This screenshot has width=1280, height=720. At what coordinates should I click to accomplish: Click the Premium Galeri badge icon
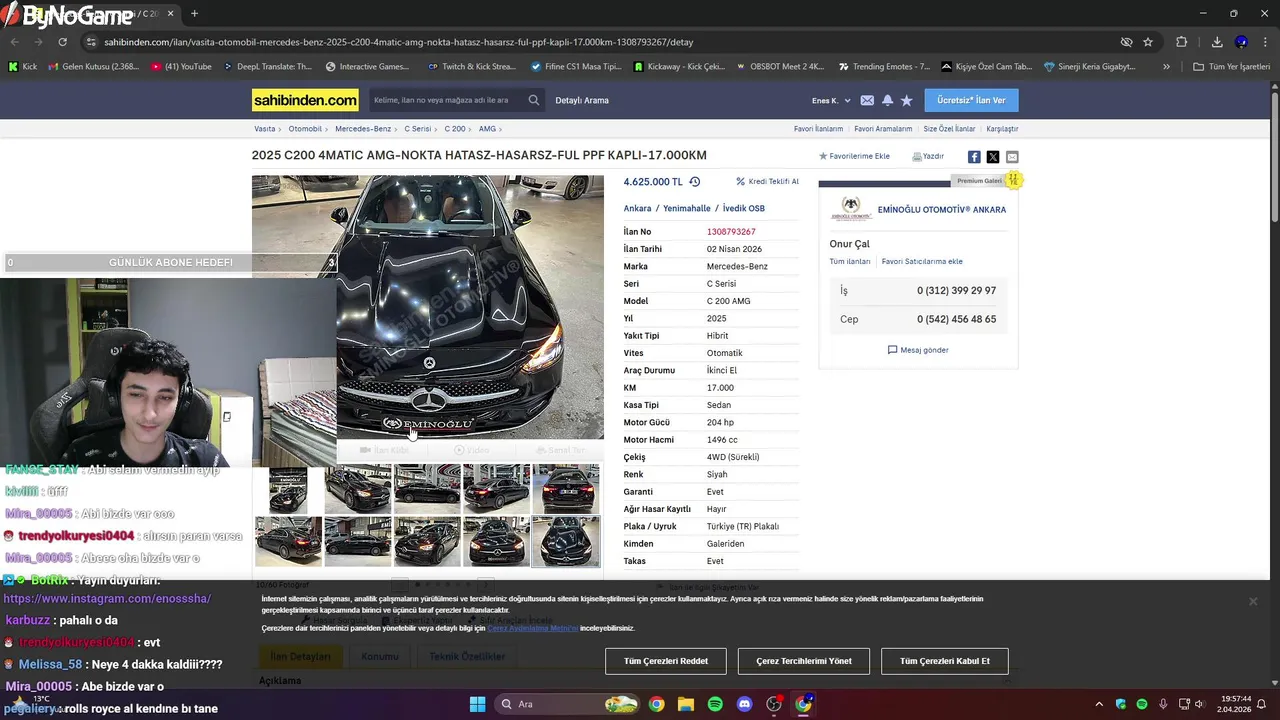[1013, 180]
